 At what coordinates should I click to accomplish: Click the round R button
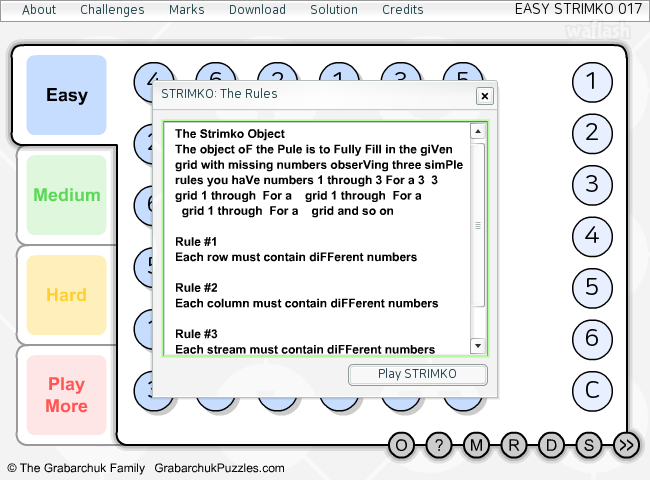(x=514, y=445)
